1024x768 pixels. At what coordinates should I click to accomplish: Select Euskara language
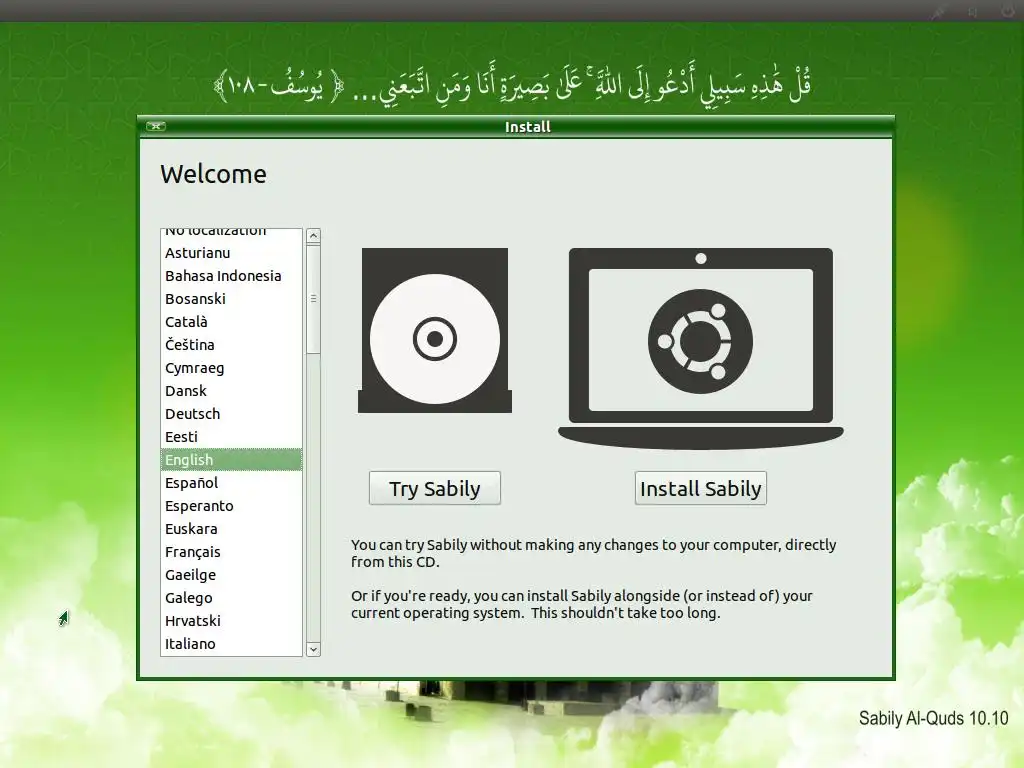231,528
